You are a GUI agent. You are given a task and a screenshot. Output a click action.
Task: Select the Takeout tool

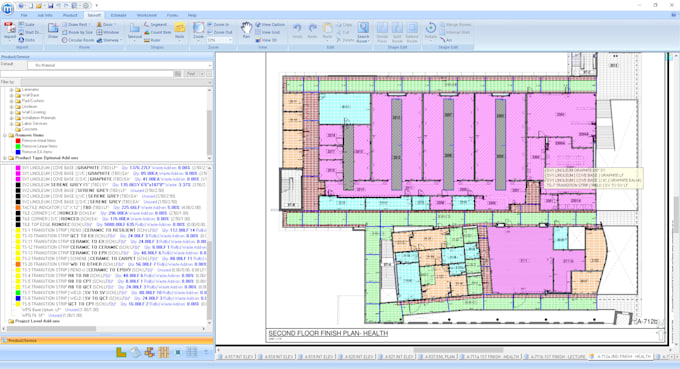135,31
